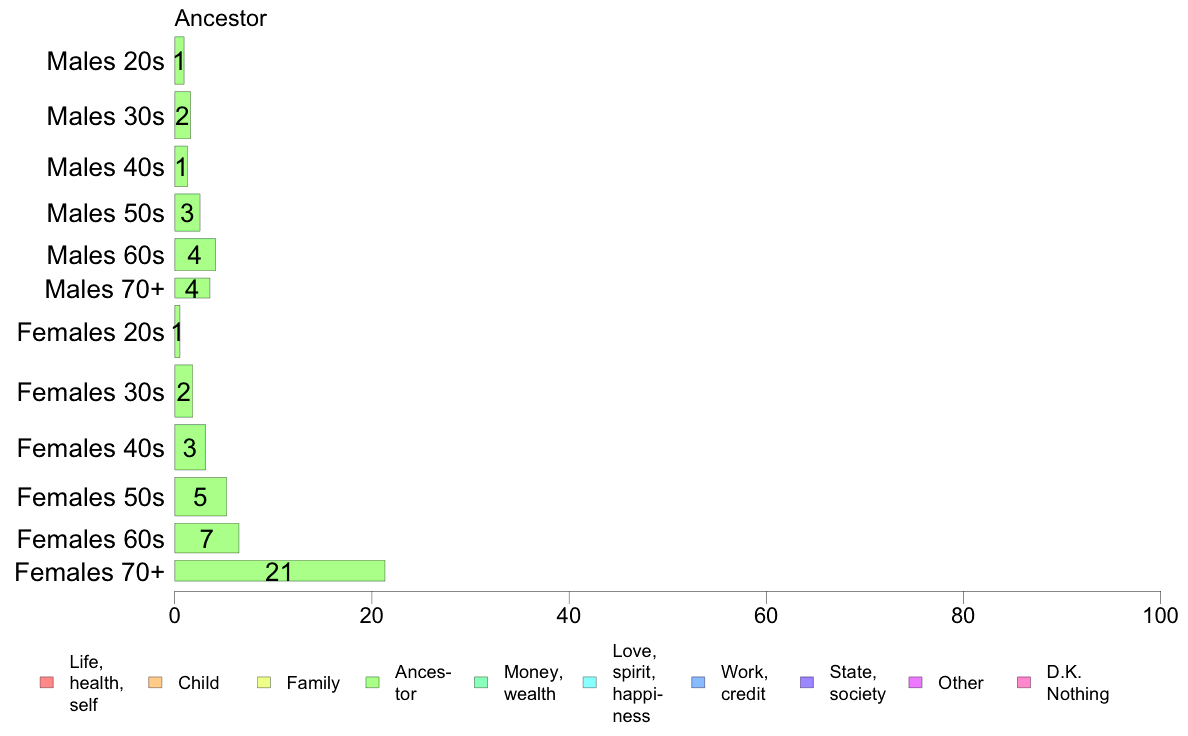Click the pink D.K. Nothing legend swatch
The image size is (1188, 736).
pyautogui.click(x=1024, y=683)
